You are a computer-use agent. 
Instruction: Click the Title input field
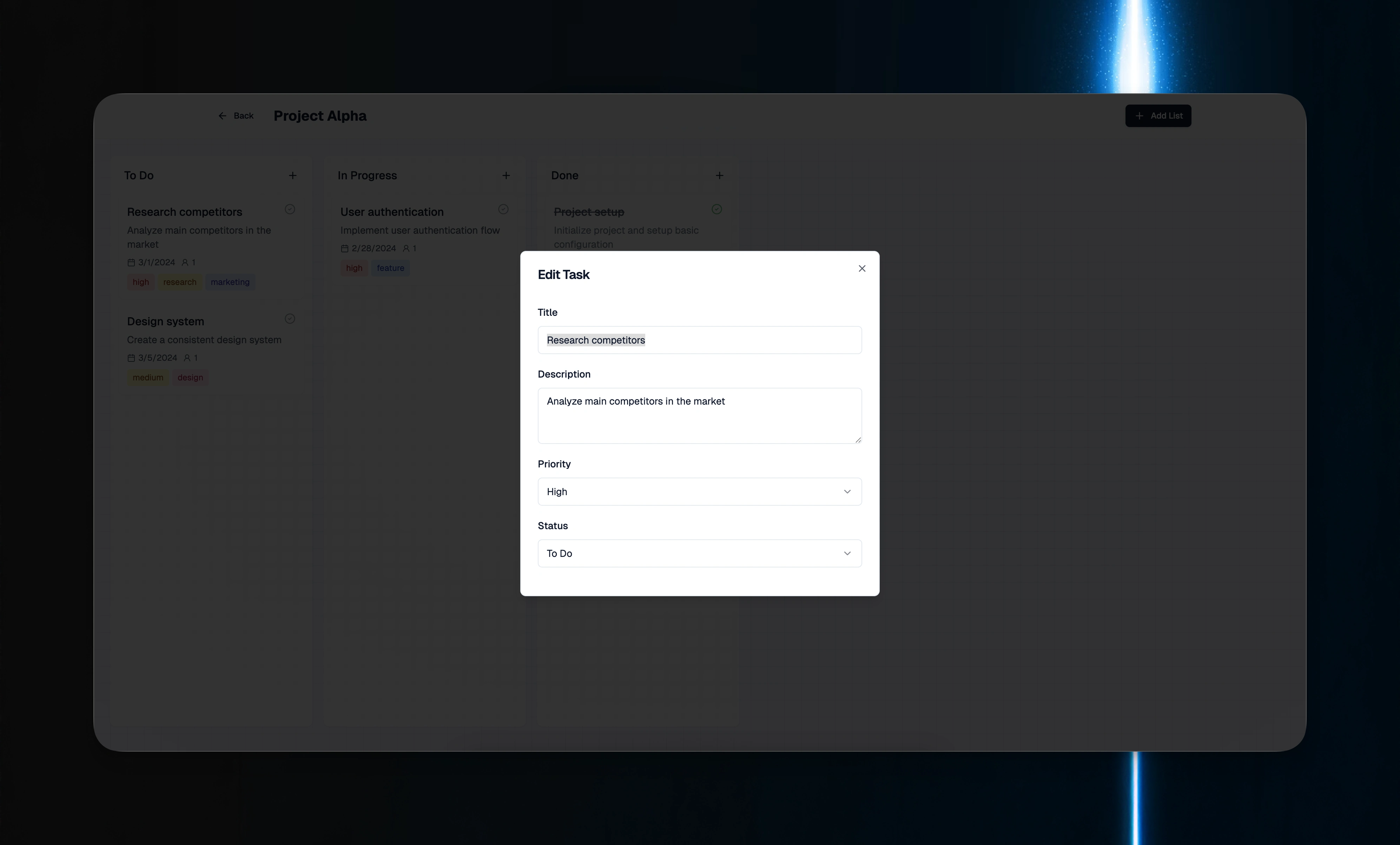point(699,340)
